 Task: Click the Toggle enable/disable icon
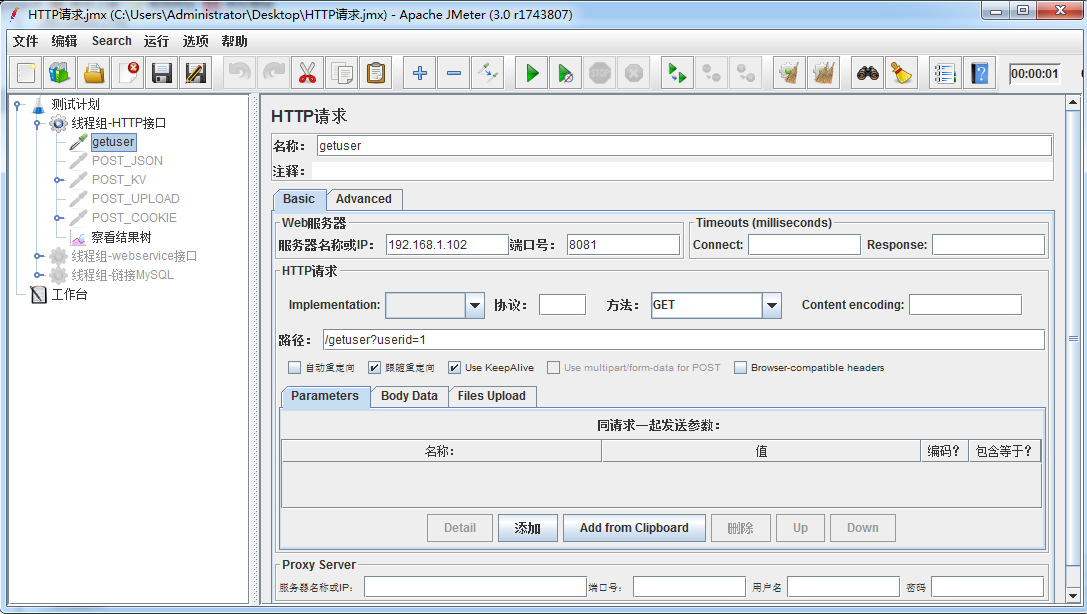point(487,73)
